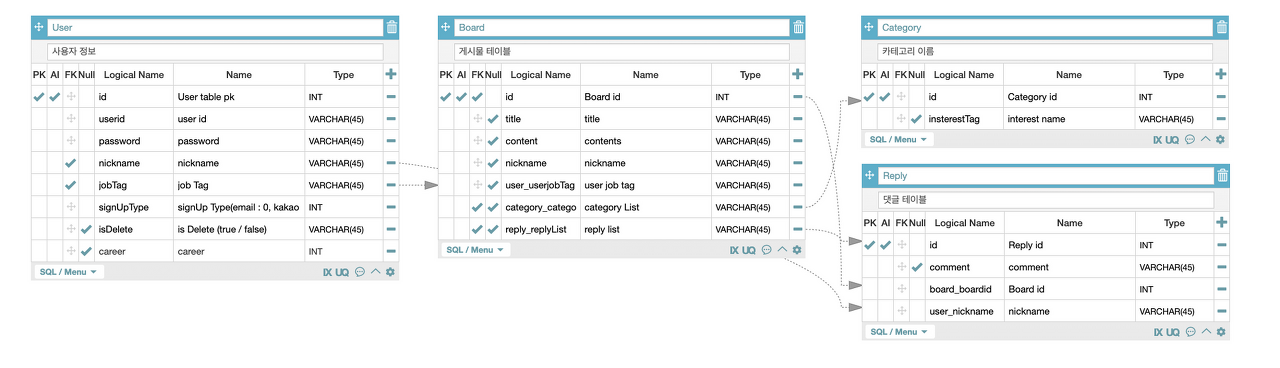Collapse User table with the chevron
Screen dimensions: 1280x368
click(375, 272)
